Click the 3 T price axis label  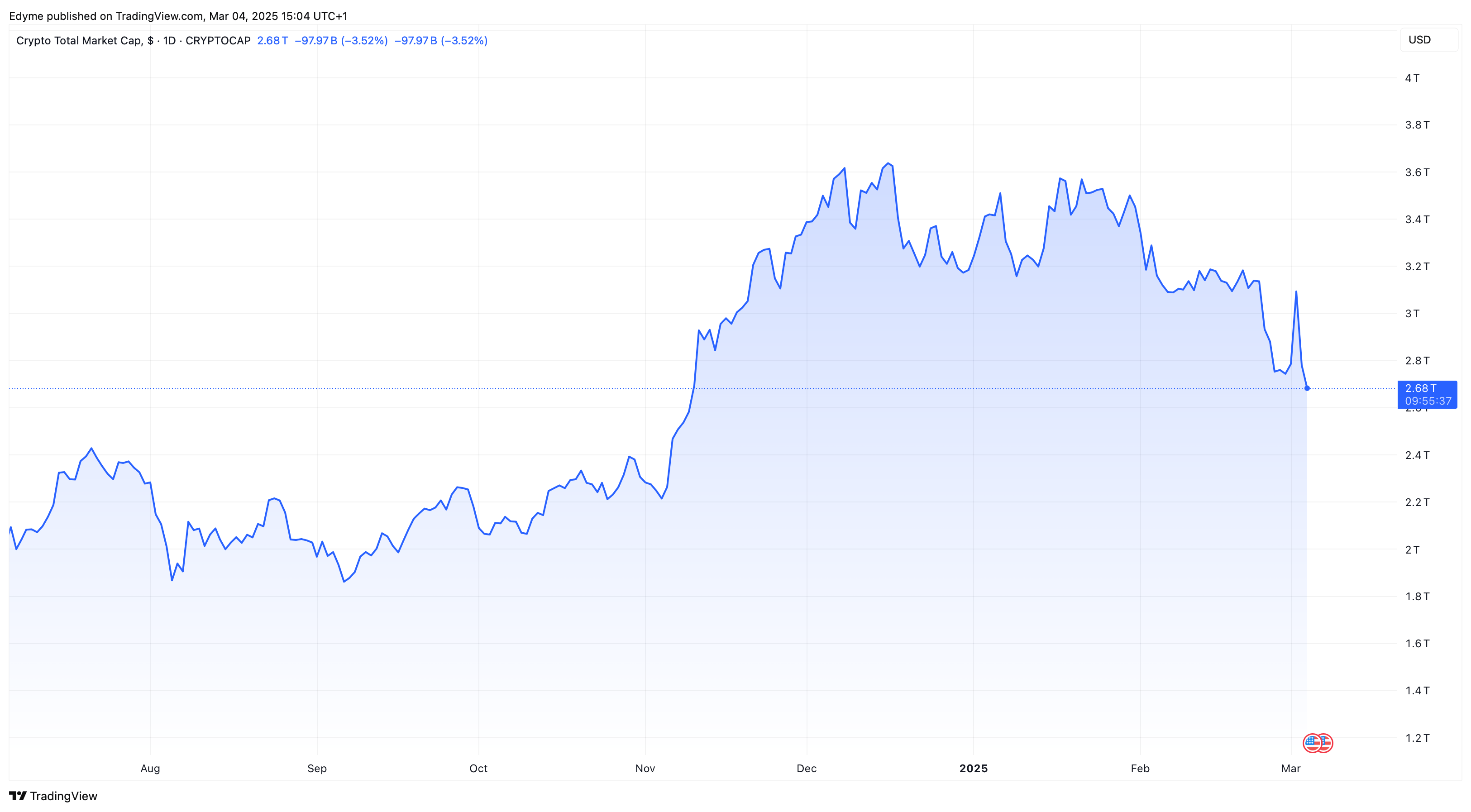(x=1412, y=314)
